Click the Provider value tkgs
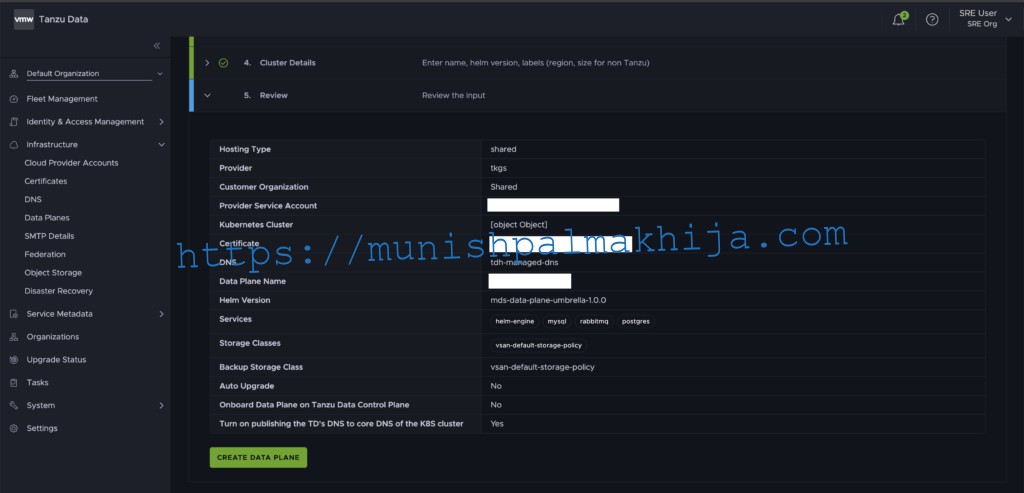Viewport: 1024px width, 493px height. pyautogui.click(x=499, y=168)
